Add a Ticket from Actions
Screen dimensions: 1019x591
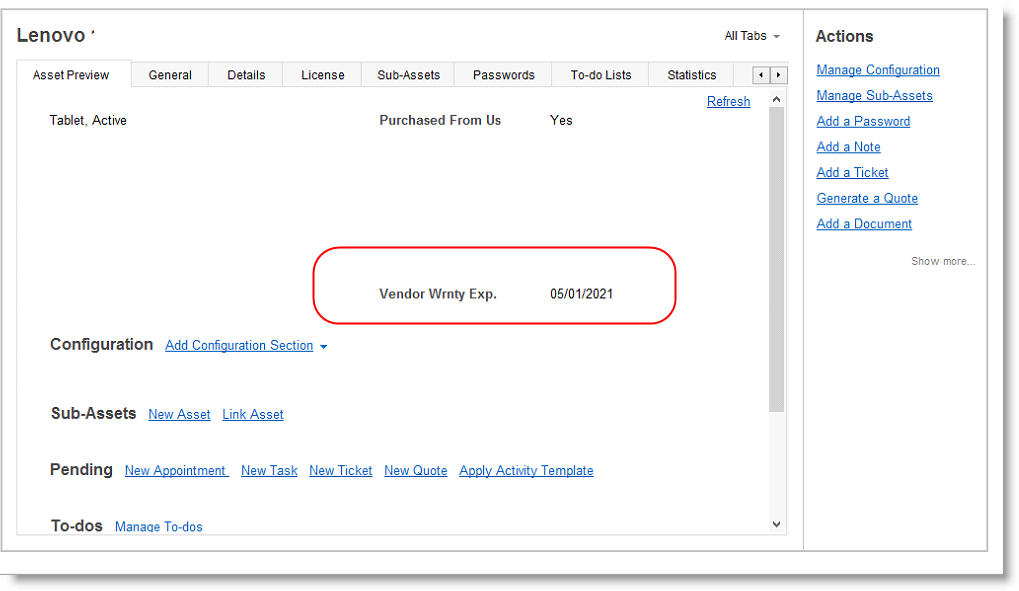pos(852,173)
